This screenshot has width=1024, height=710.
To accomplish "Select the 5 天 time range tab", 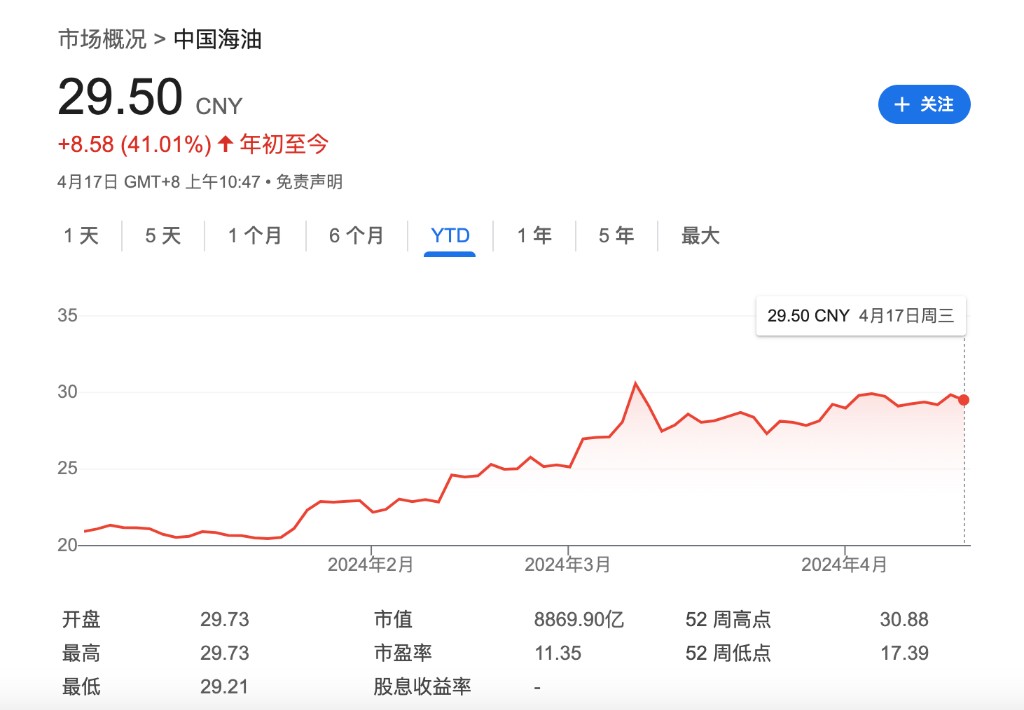I will pyautogui.click(x=163, y=235).
